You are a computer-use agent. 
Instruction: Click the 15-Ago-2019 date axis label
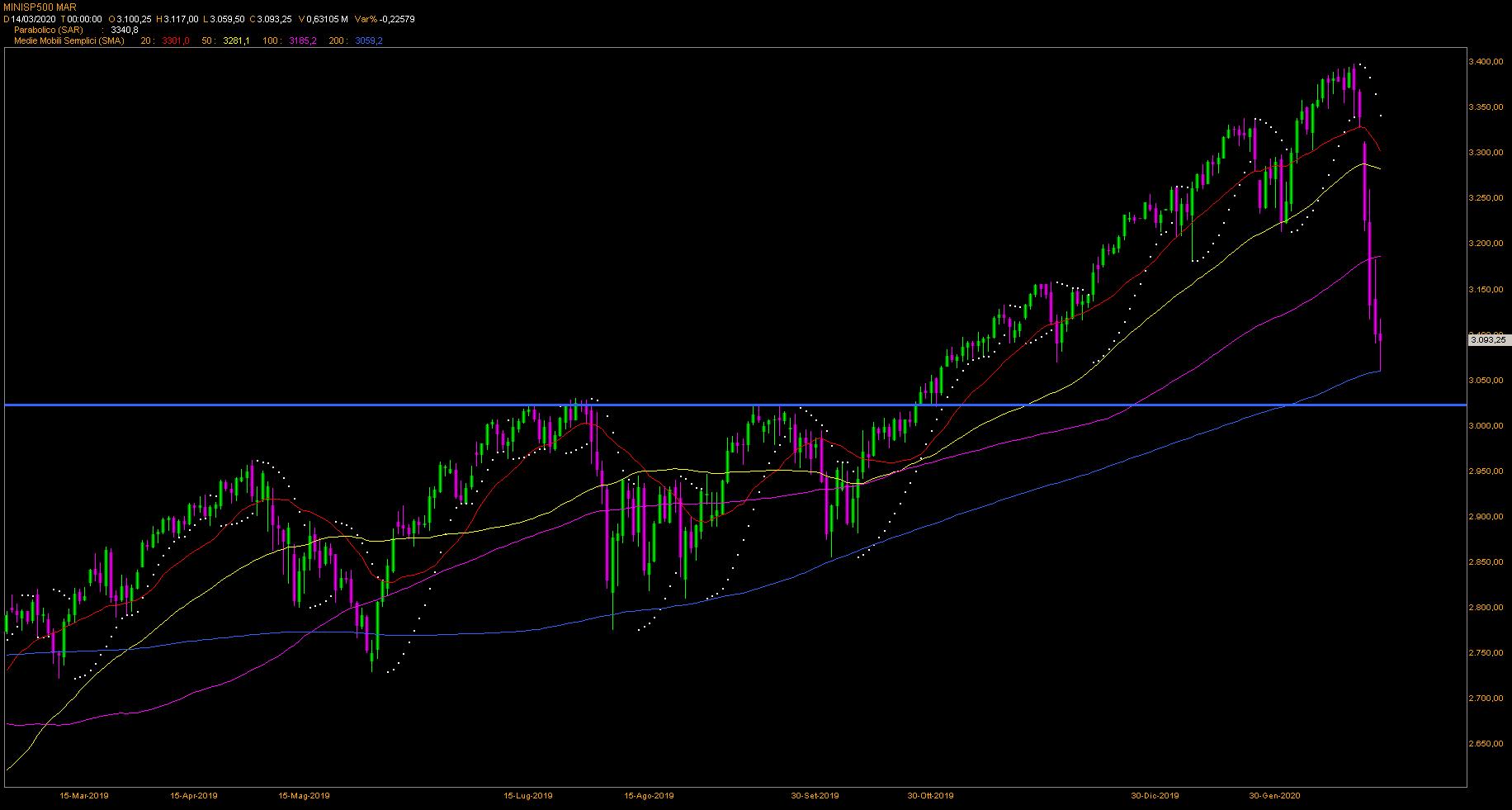[x=650, y=796]
